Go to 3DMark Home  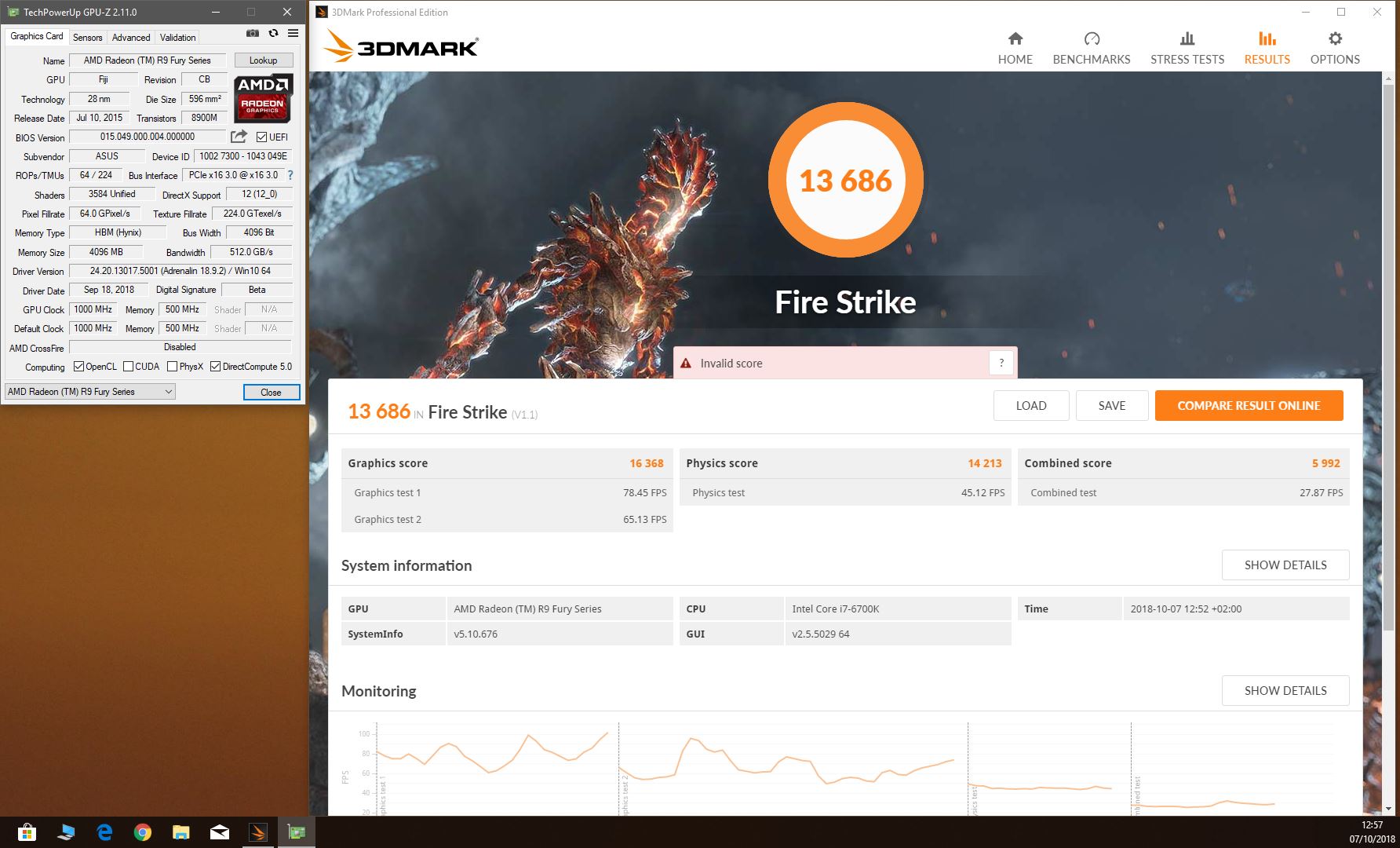pos(1015,49)
